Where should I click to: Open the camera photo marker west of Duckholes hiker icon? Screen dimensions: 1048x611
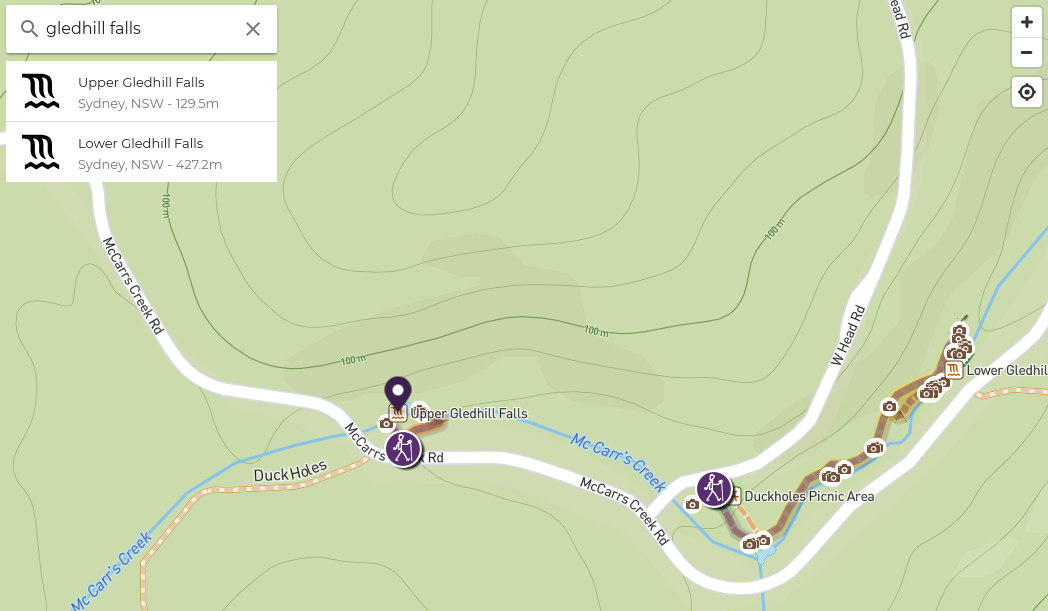(x=692, y=504)
